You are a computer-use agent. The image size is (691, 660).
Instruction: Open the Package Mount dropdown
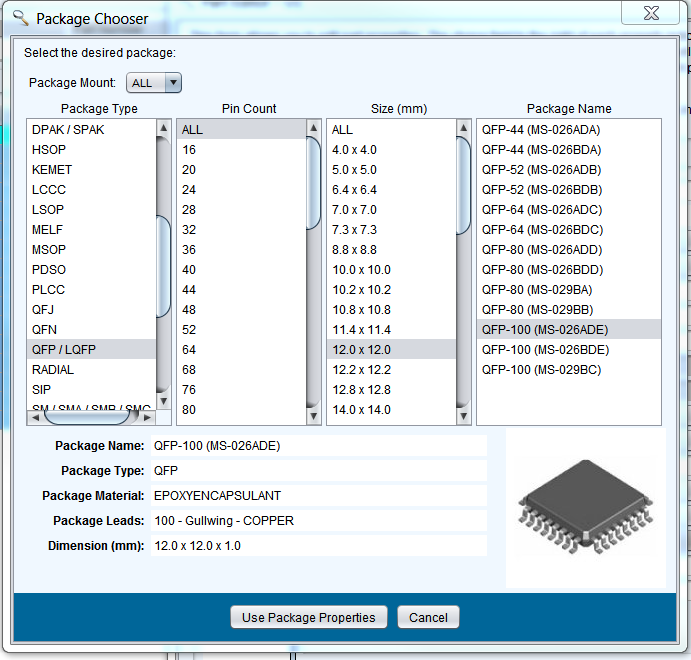[x=172, y=83]
